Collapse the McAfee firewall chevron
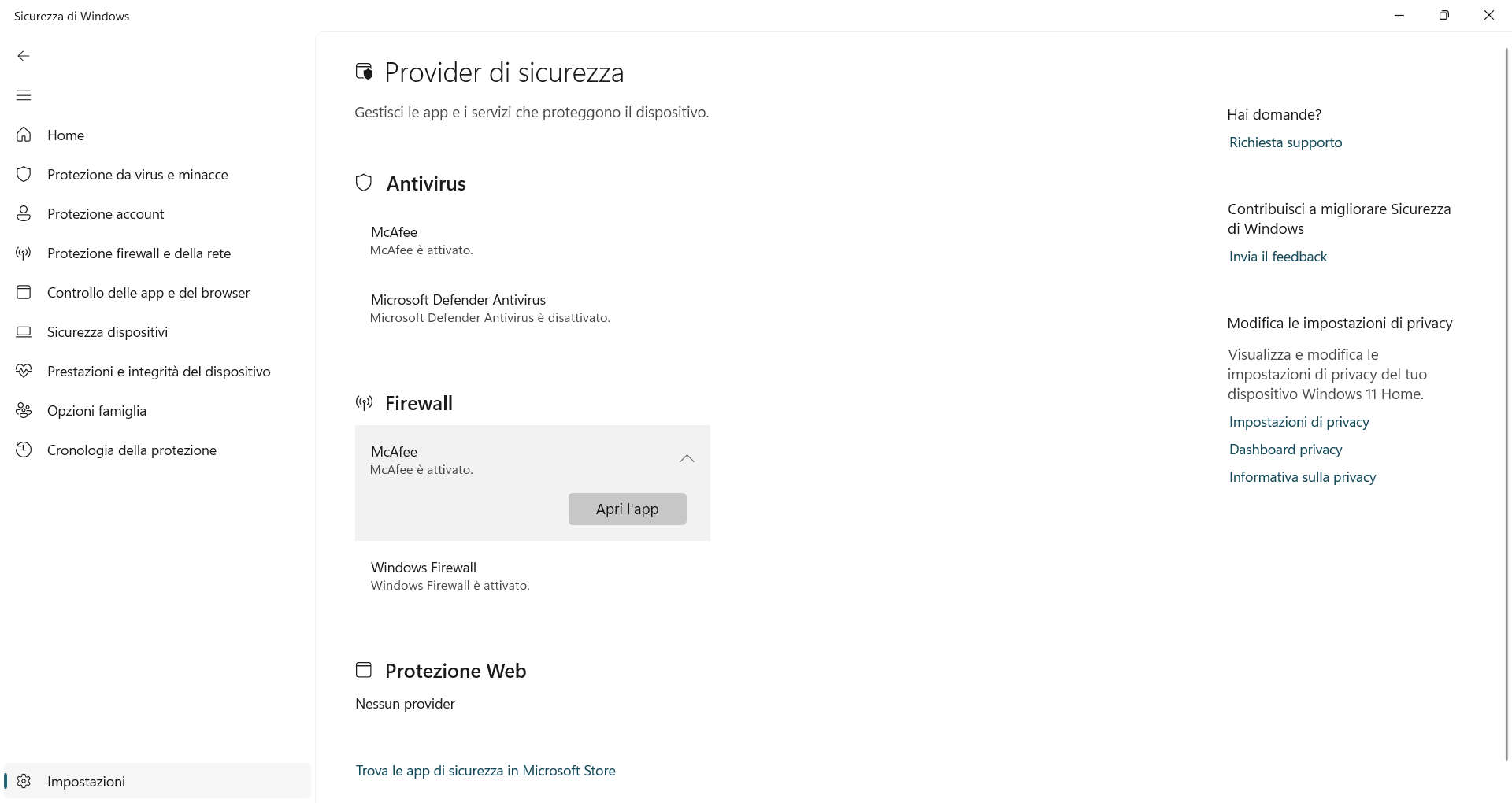Viewport: 1512px width, 803px height. (687, 459)
